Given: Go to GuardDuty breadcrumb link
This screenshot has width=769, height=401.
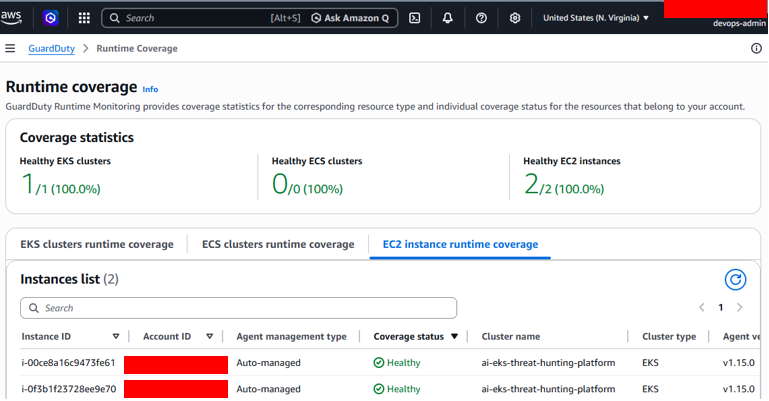Looking at the screenshot, I should point(51,49).
